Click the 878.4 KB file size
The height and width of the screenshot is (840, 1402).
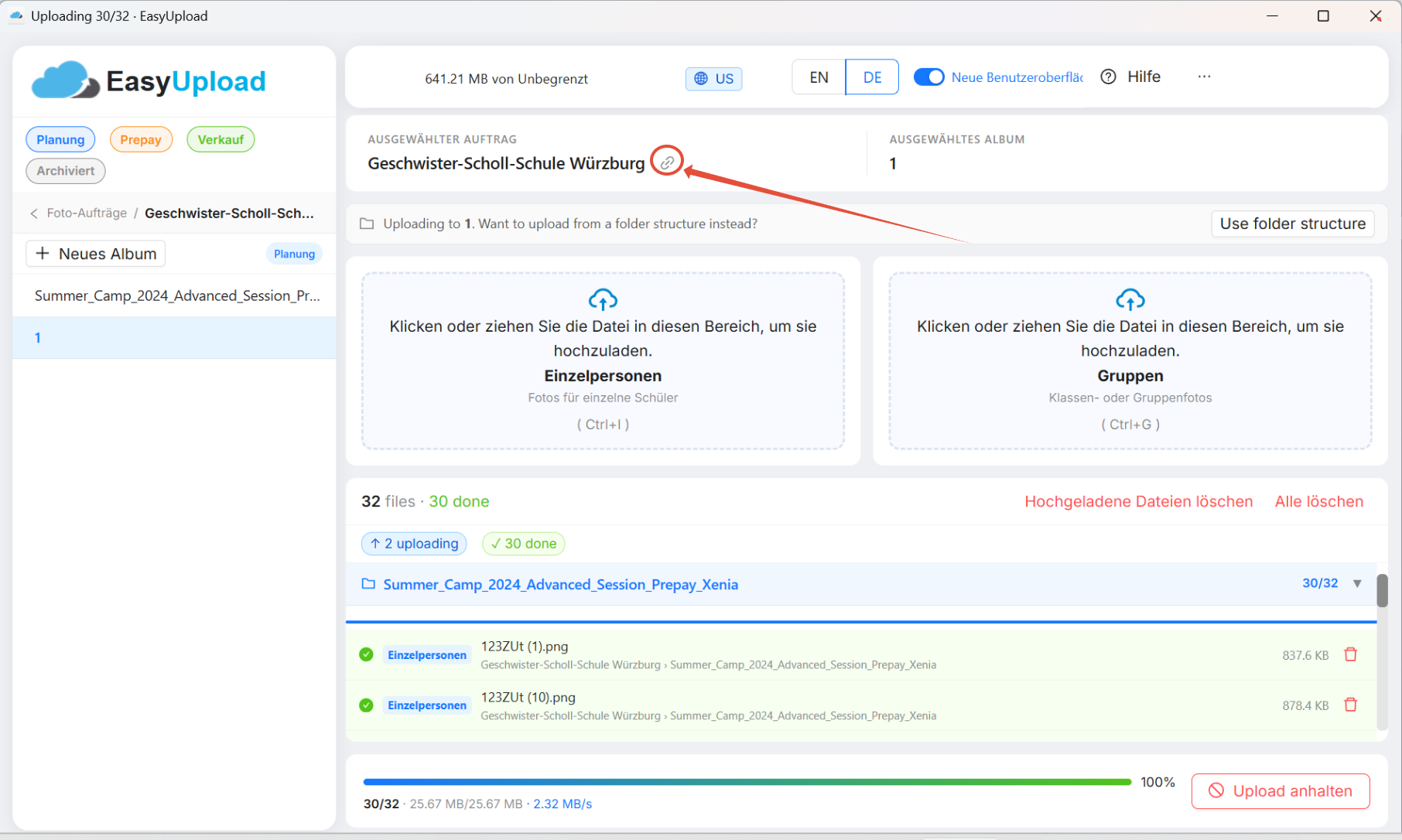coord(1305,705)
